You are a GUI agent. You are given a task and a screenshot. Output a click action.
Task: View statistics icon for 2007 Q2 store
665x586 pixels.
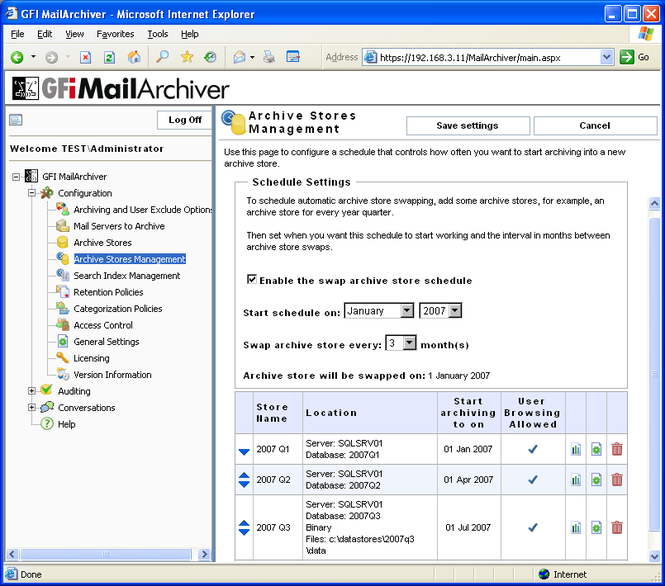tap(576, 480)
